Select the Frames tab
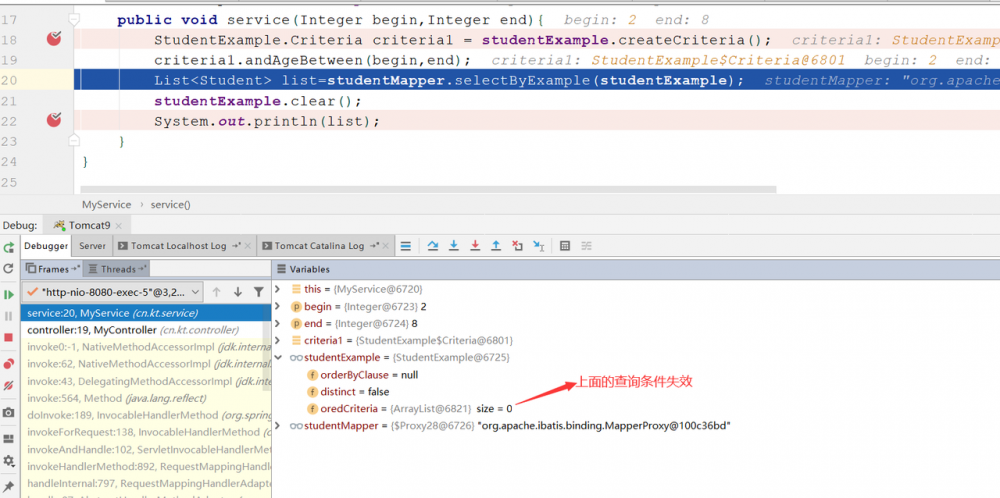 54,269
